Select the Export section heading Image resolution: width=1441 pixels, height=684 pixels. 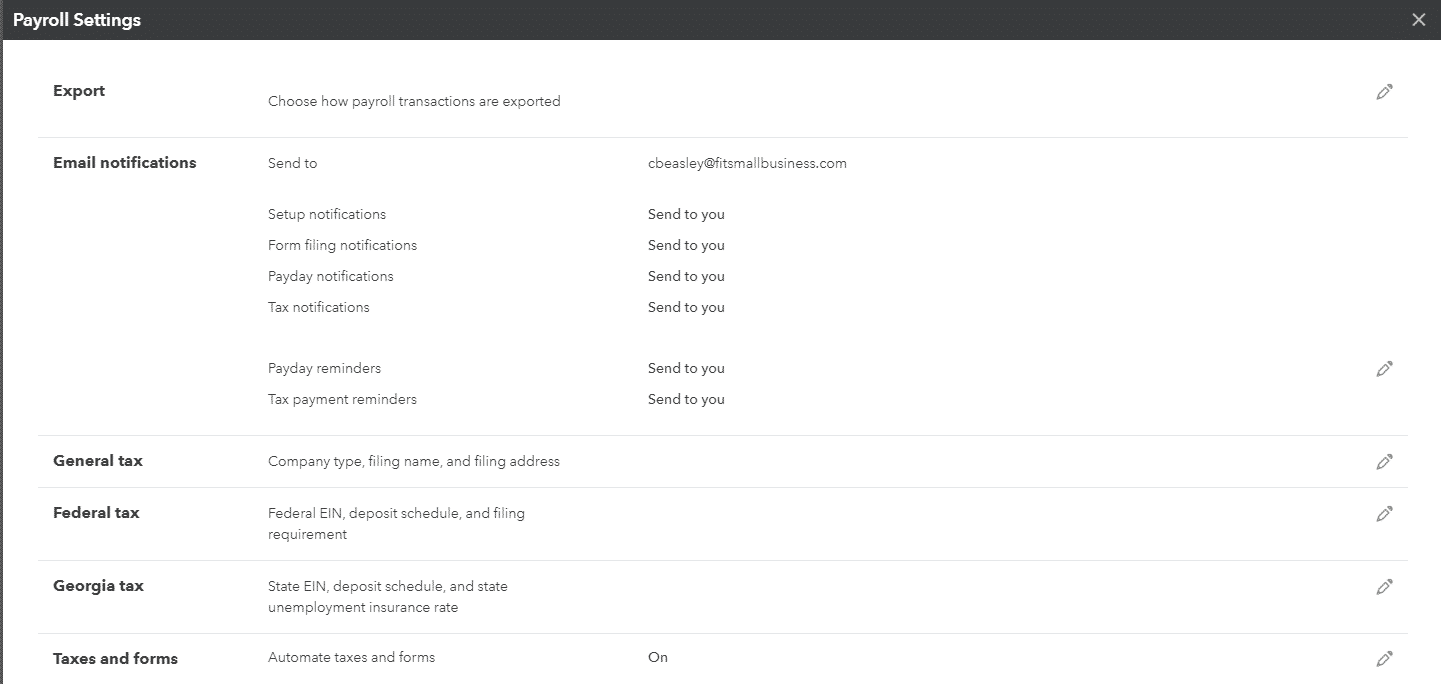(79, 91)
